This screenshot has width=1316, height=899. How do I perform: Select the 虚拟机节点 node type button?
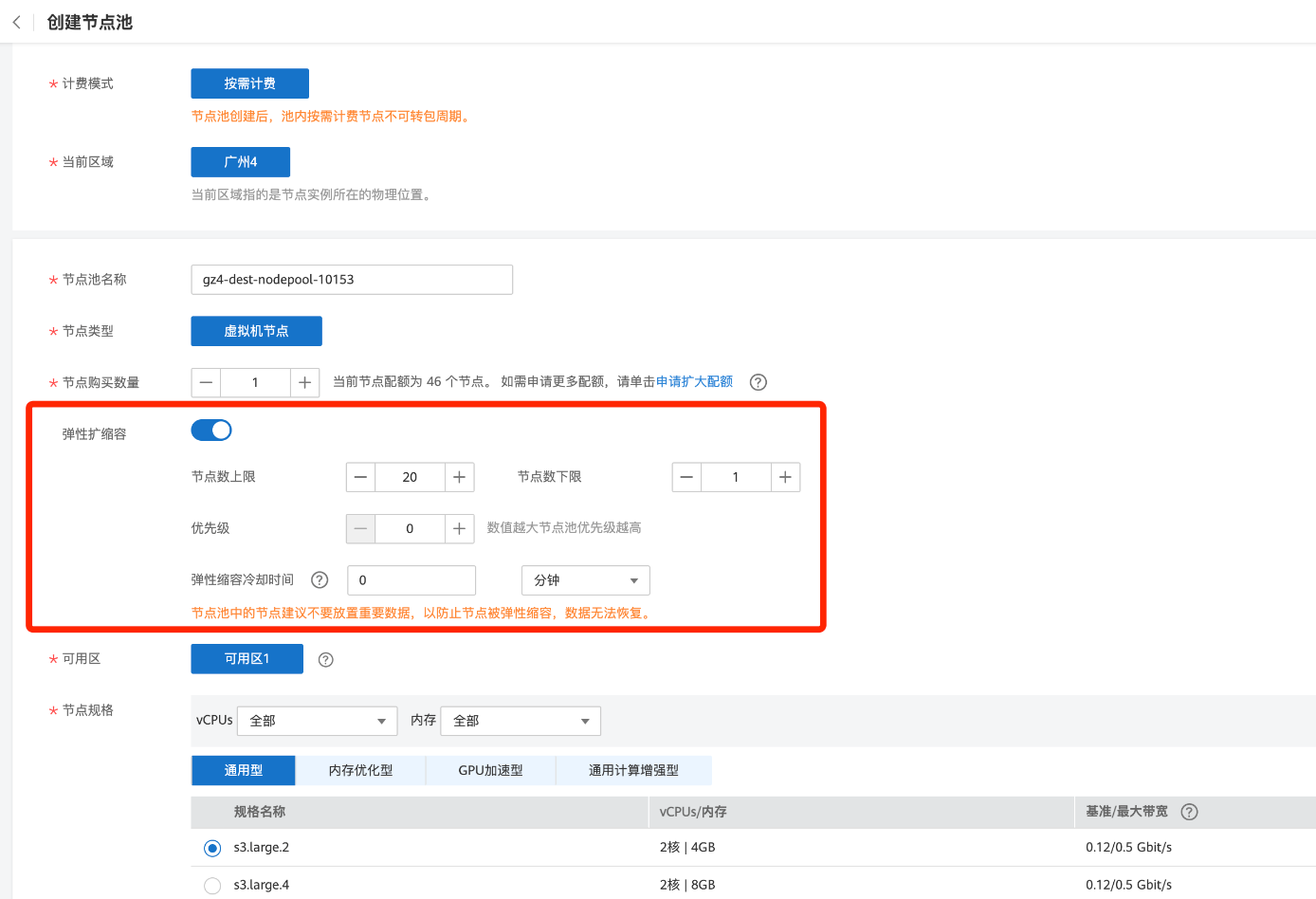pos(257,331)
